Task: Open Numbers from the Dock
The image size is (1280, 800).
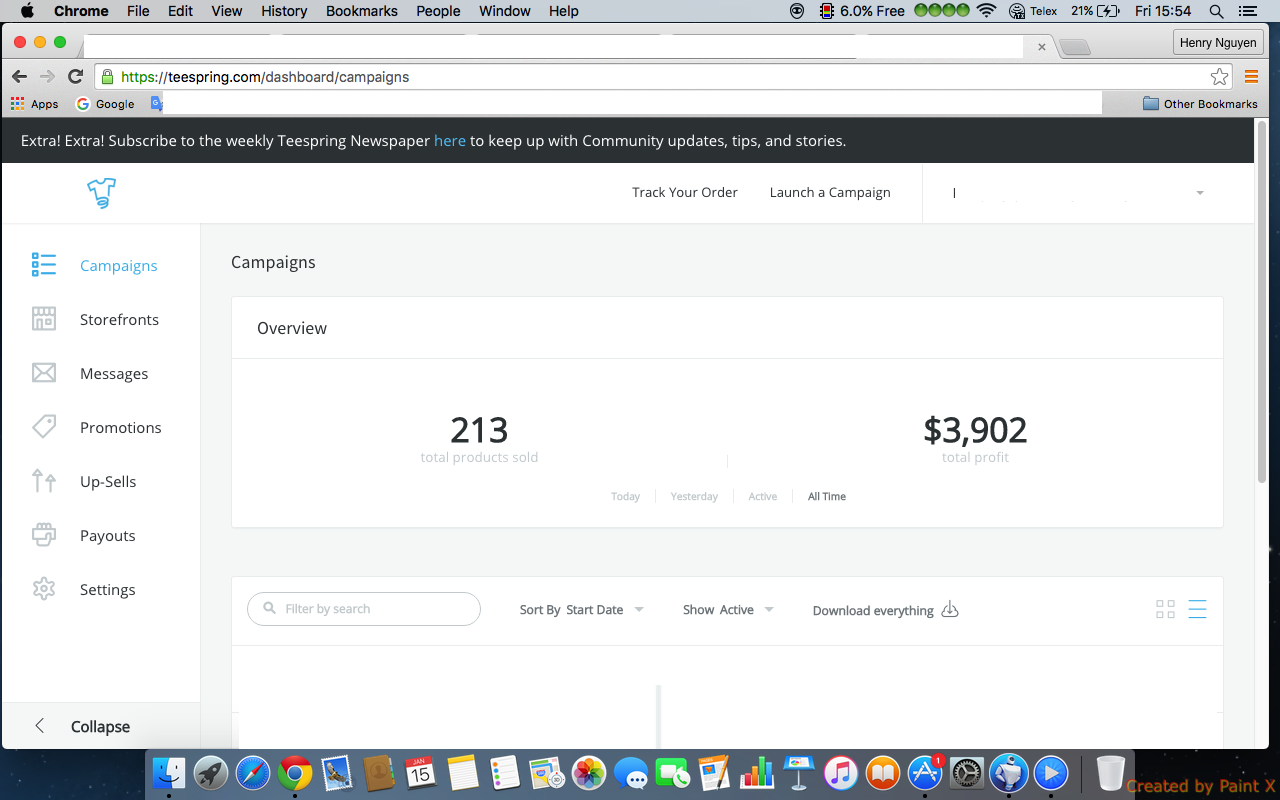Action: tap(757, 773)
